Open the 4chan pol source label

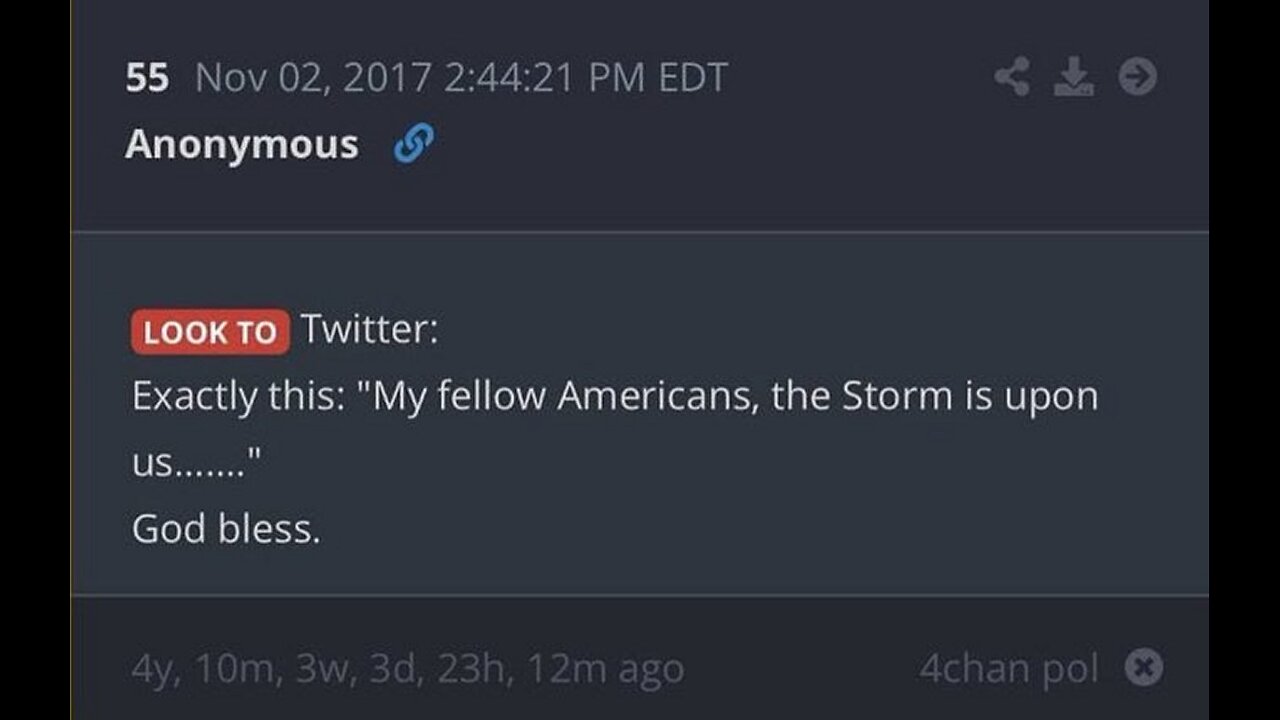pos(1009,668)
